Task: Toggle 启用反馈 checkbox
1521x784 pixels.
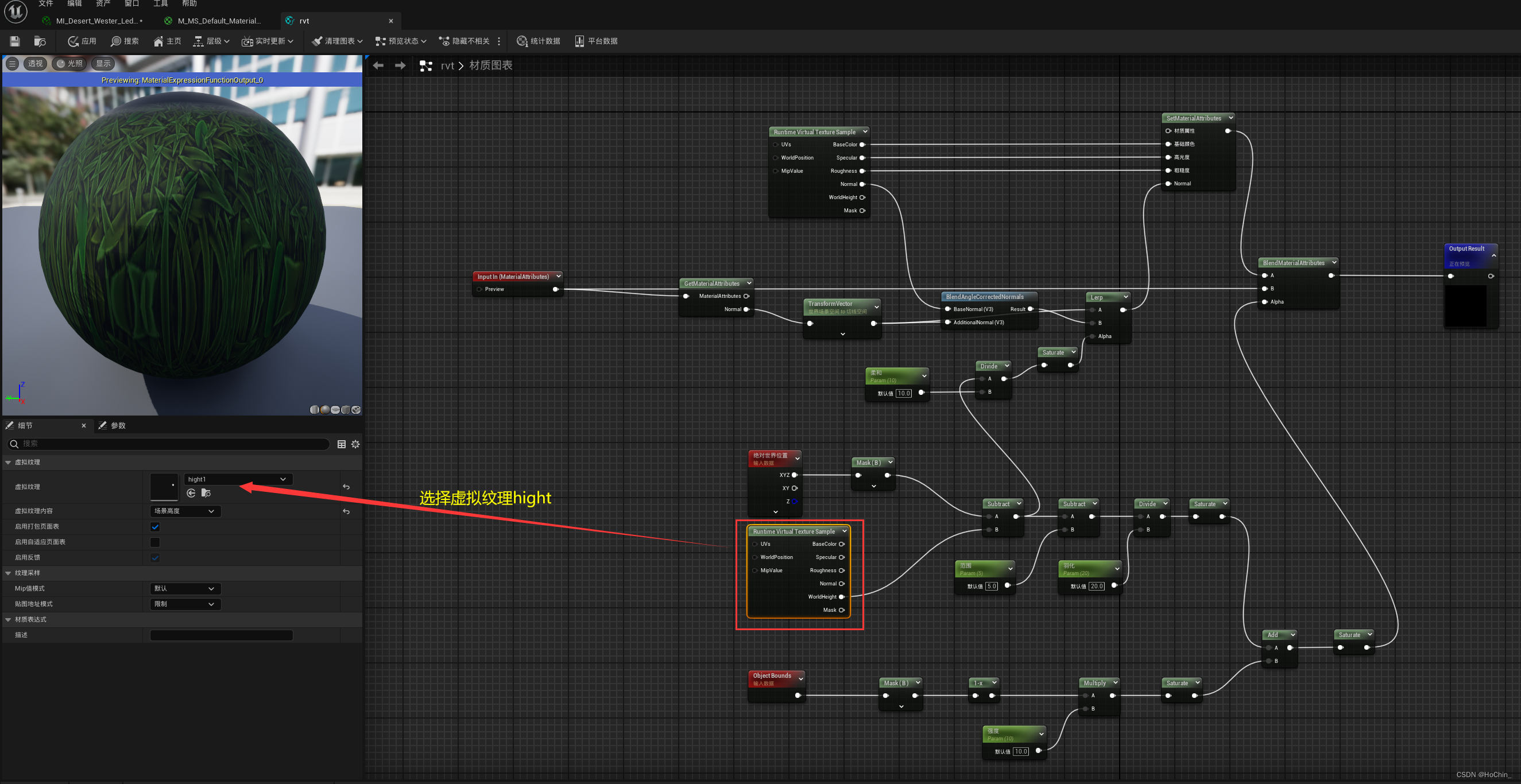Action: 155,557
